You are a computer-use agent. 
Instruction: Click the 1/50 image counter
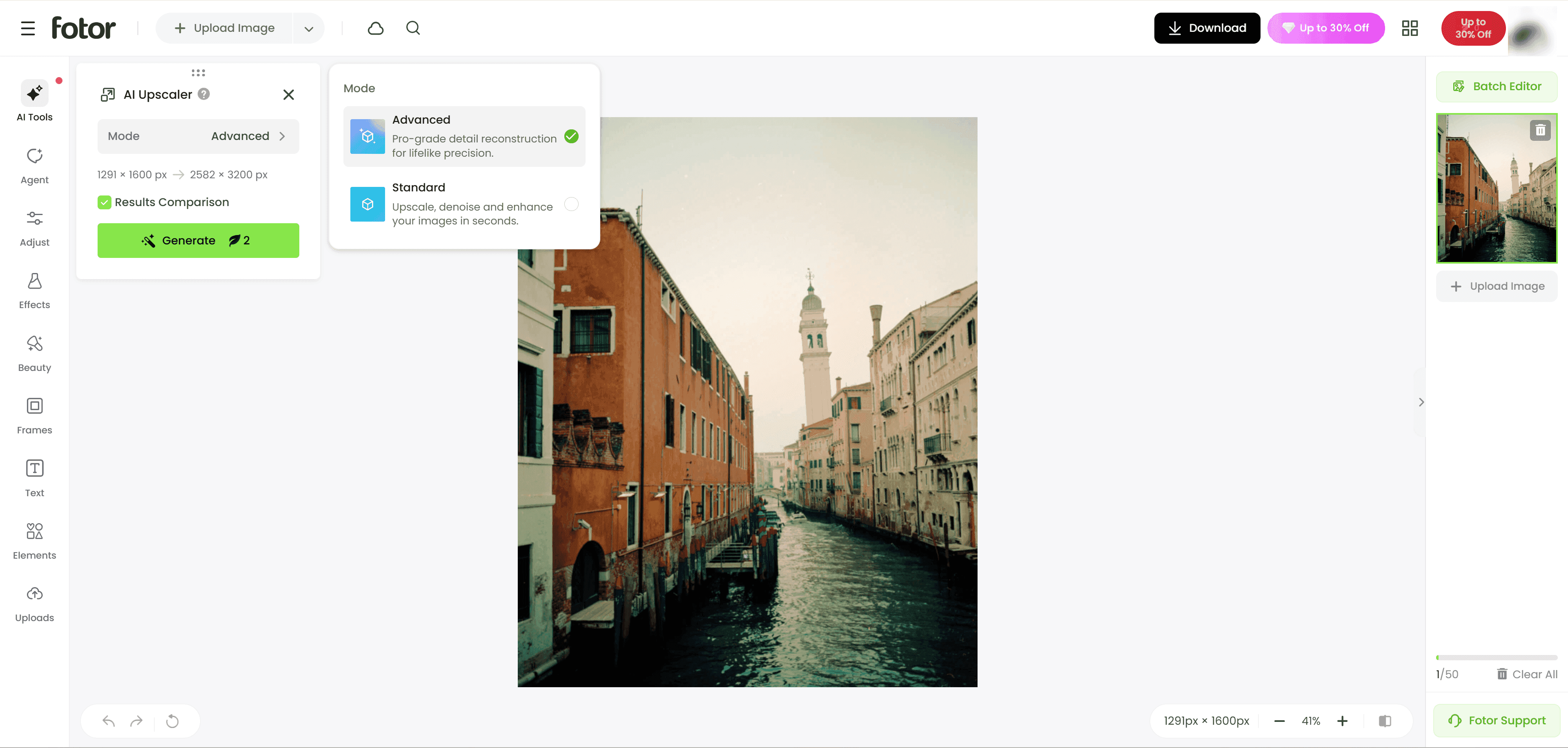(x=1447, y=675)
